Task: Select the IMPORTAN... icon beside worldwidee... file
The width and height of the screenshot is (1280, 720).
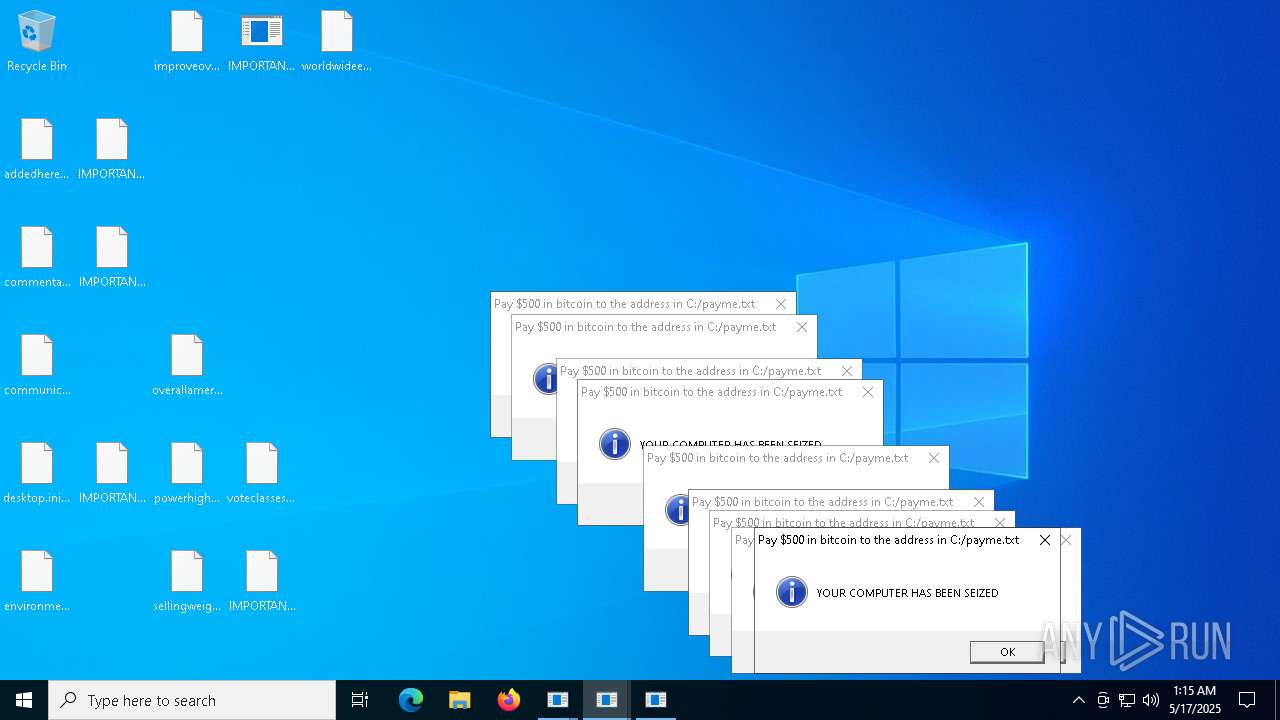Action: pyautogui.click(x=262, y=42)
